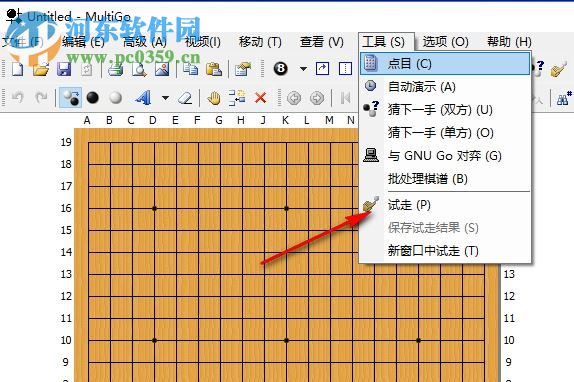This screenshot has height=382, width=574.
Task: Start 与 GNU Go 对弈 (G)
Action: click(x=445, y=156)
